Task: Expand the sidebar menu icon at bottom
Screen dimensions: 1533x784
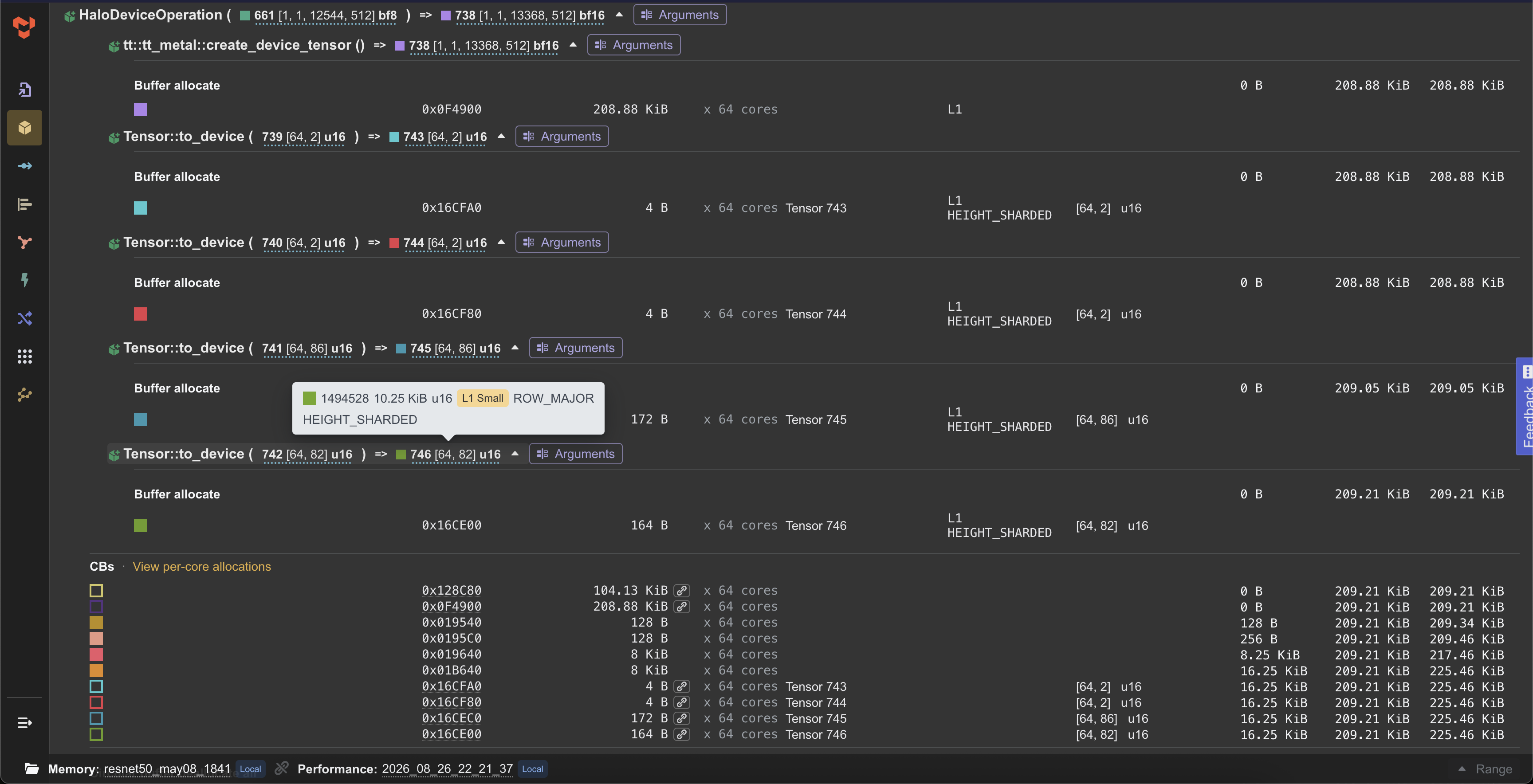Action: pyautogui.click(x=24, y=723)
